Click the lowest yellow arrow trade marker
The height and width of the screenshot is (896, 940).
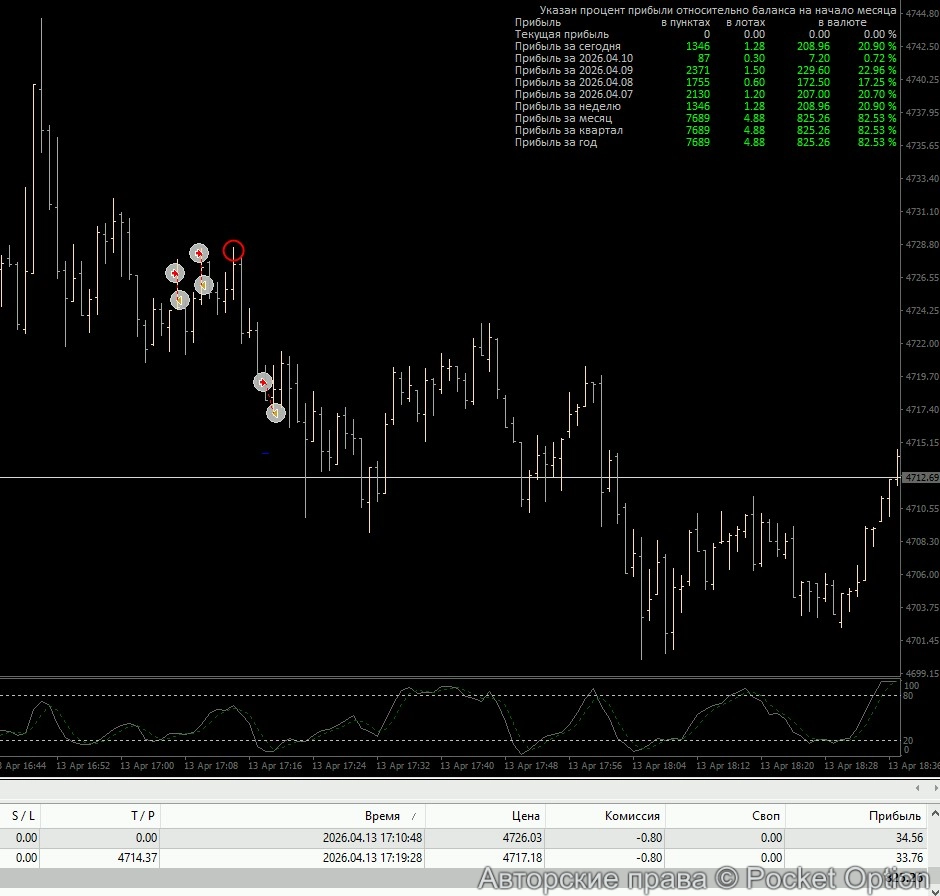[275, 412]
